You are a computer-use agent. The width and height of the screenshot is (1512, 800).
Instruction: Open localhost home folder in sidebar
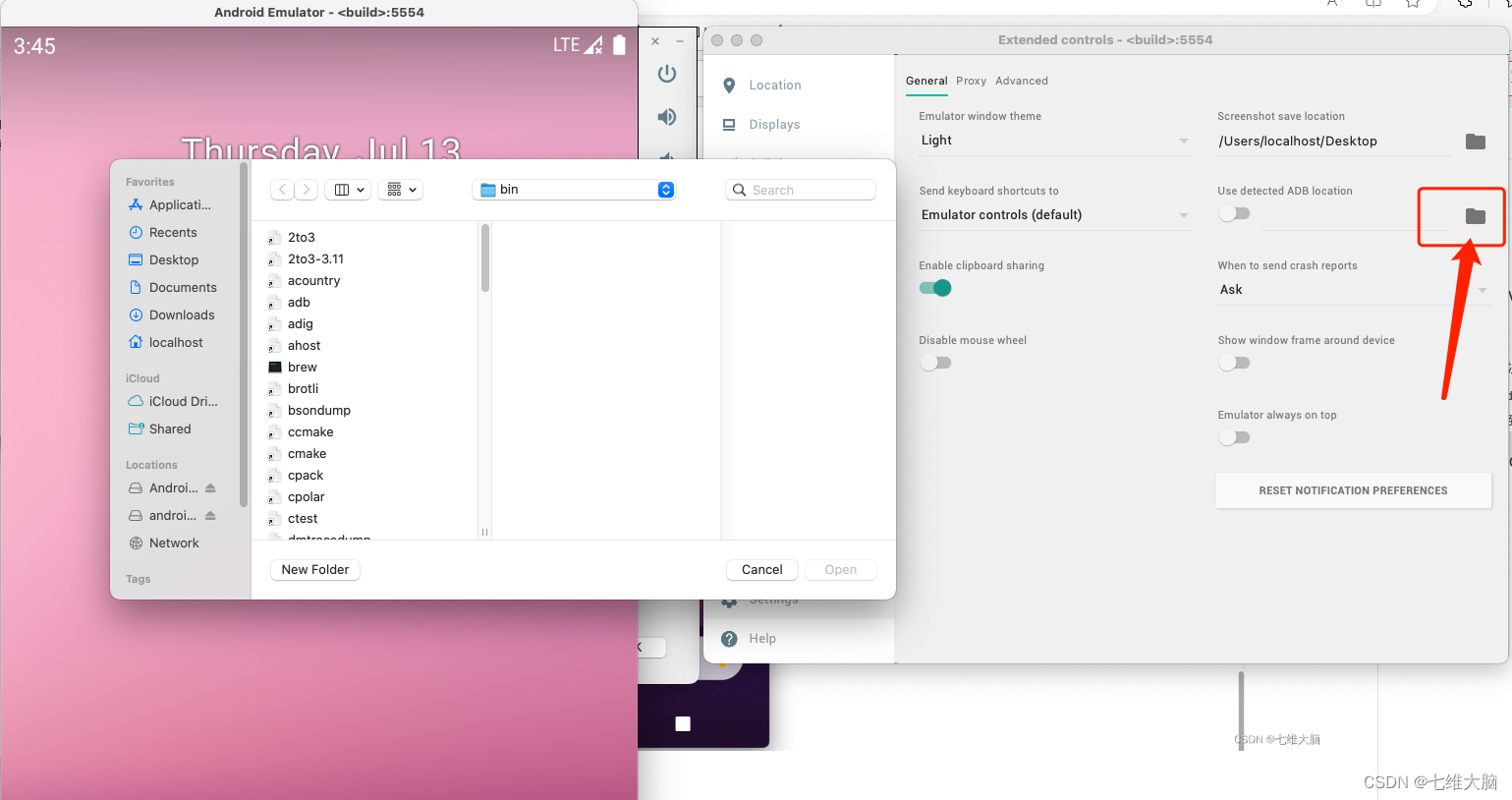coord(166,343)
